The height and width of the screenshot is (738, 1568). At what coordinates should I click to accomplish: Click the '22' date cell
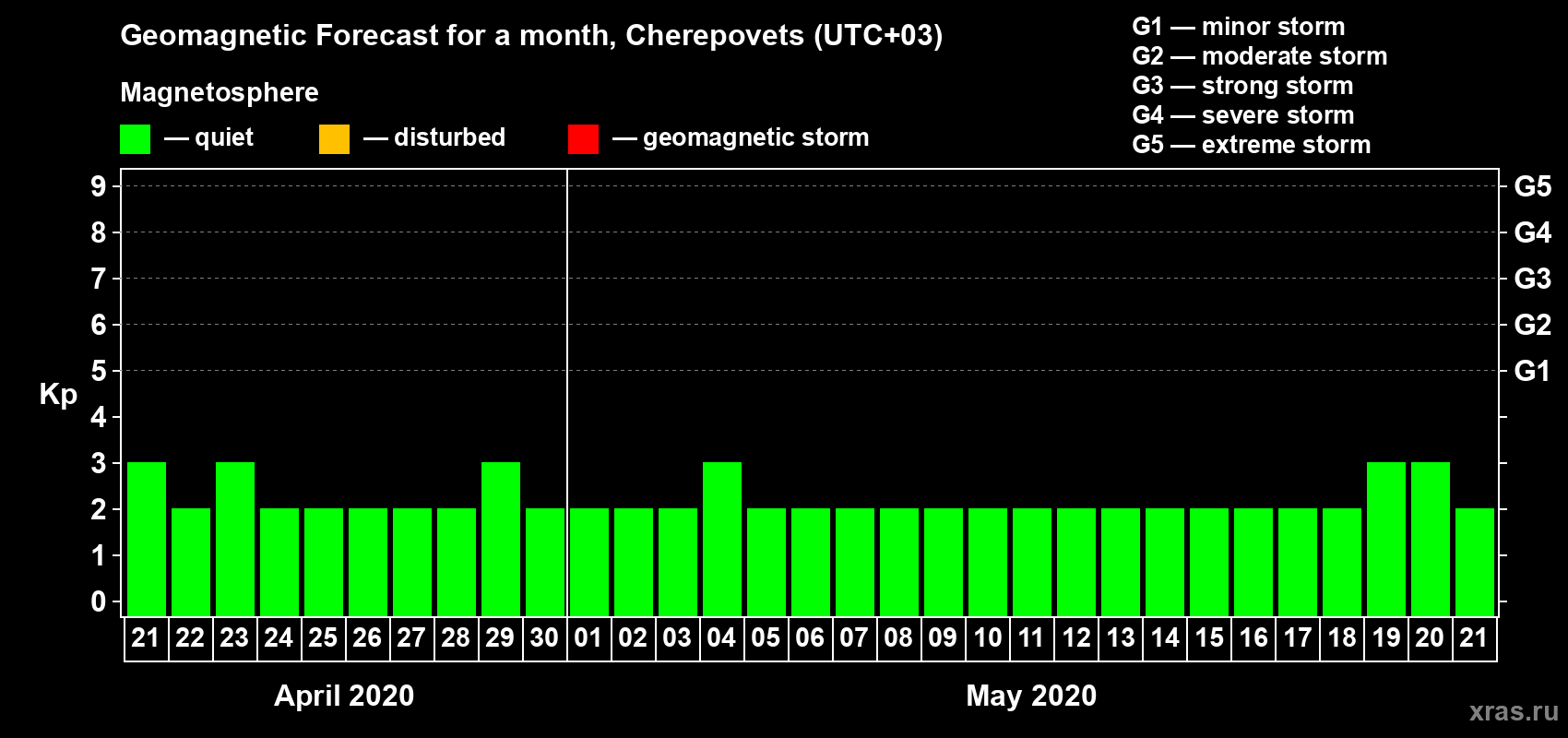[x=191, y=638]
